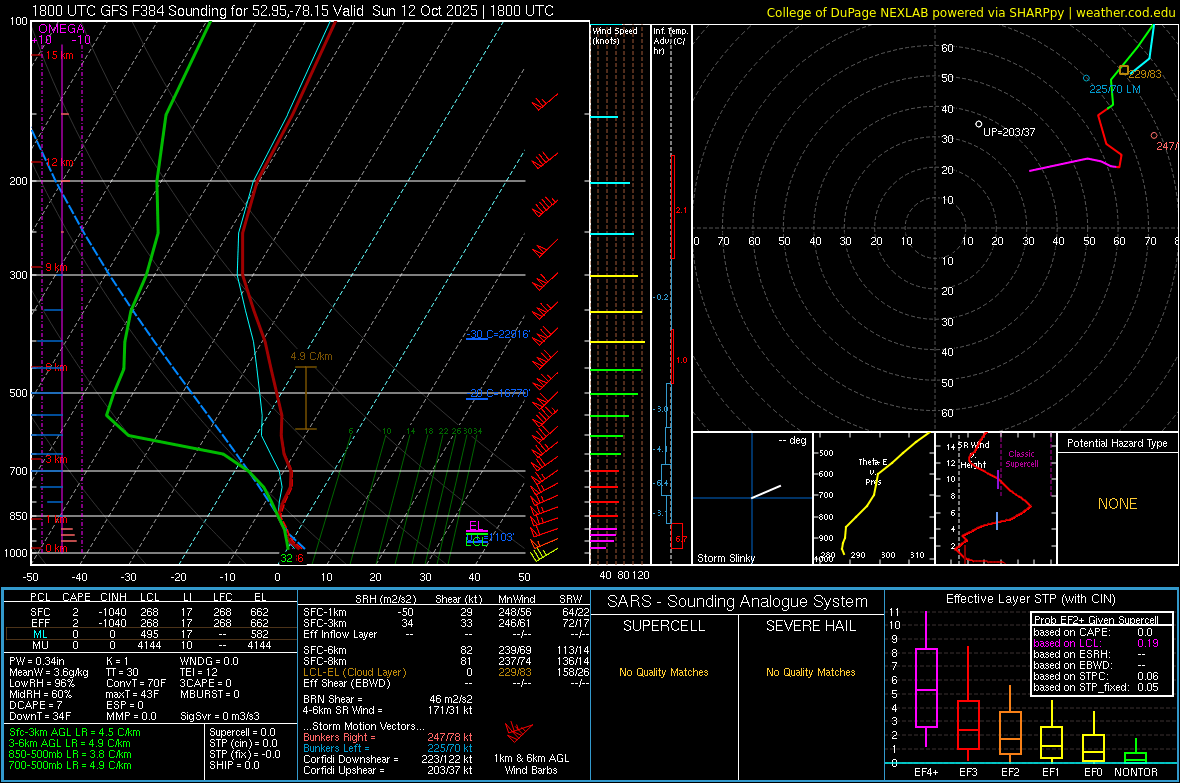This screenshot has height=783, width=1180.
Task: Click the 'Corfidi Downshear =' line
Action: pos(388,759)
